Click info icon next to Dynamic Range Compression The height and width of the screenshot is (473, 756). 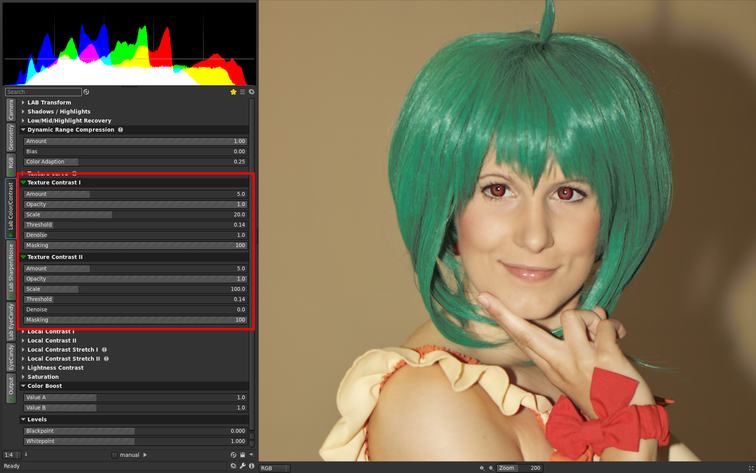121,129
